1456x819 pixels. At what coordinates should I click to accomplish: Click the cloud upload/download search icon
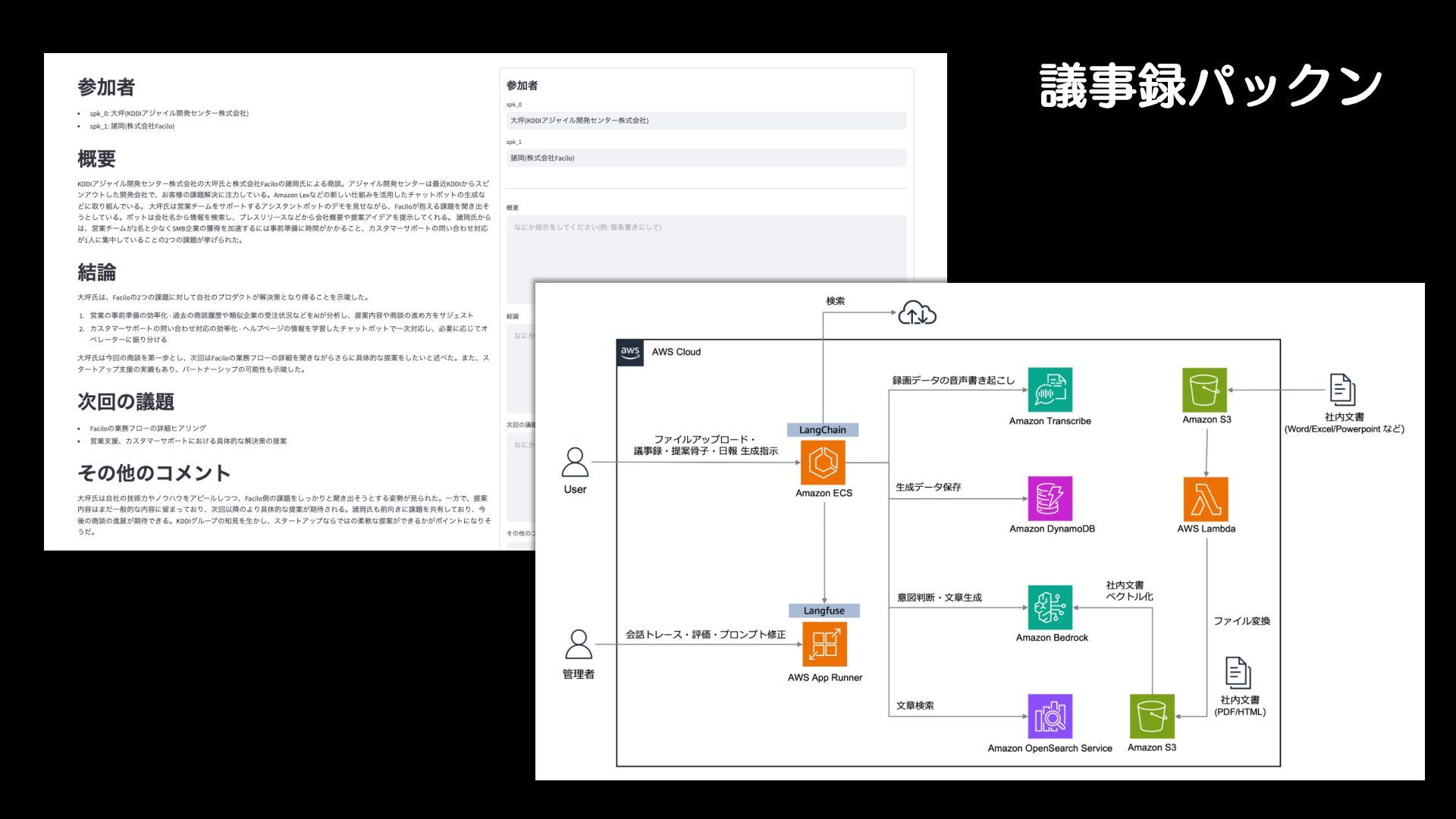pyautogui.click(x=918, y=312)
